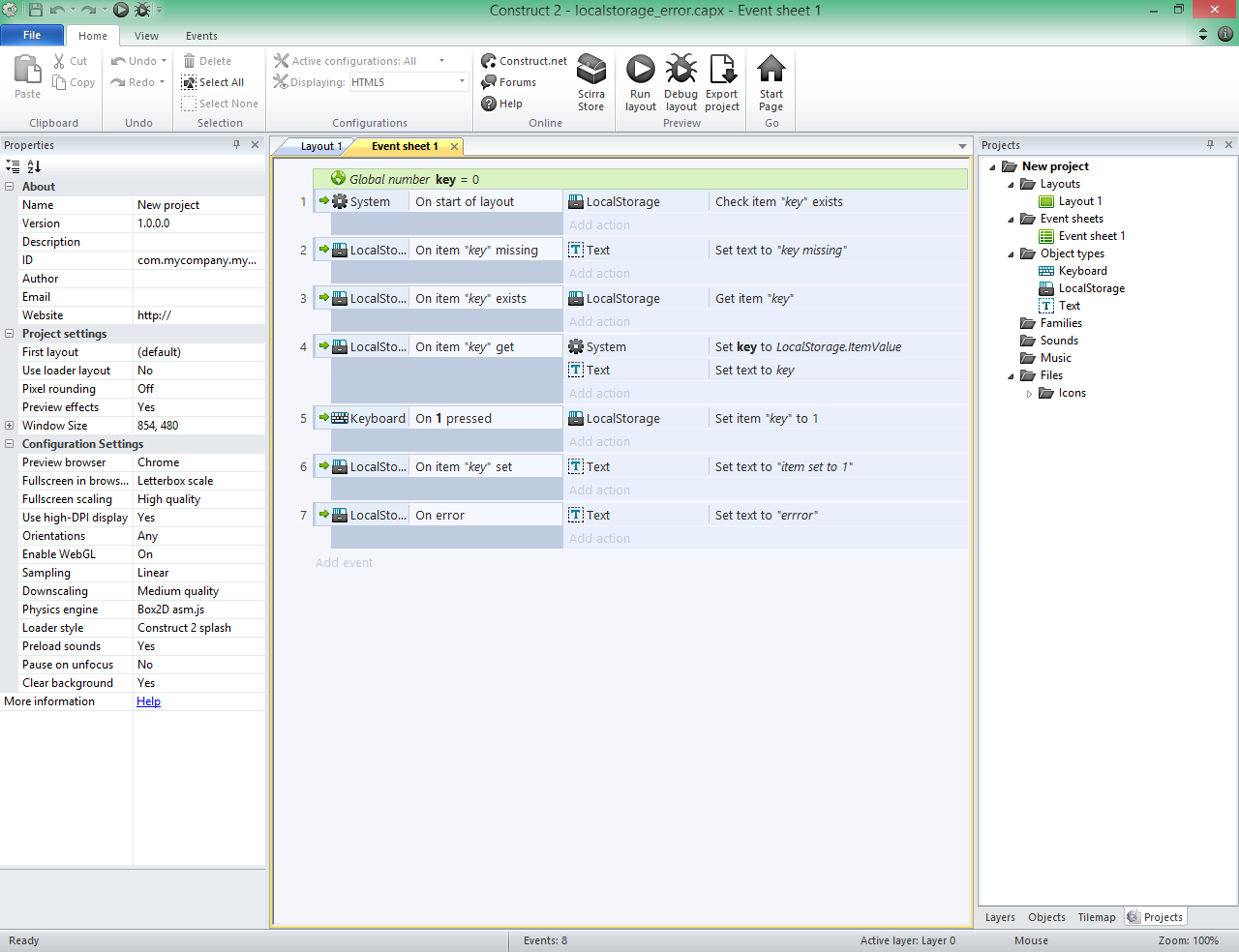This screenshot has width=1239, height=952.
Task: Collapse Event sheets folder in Projects
Action: (x=1011, y=219)
